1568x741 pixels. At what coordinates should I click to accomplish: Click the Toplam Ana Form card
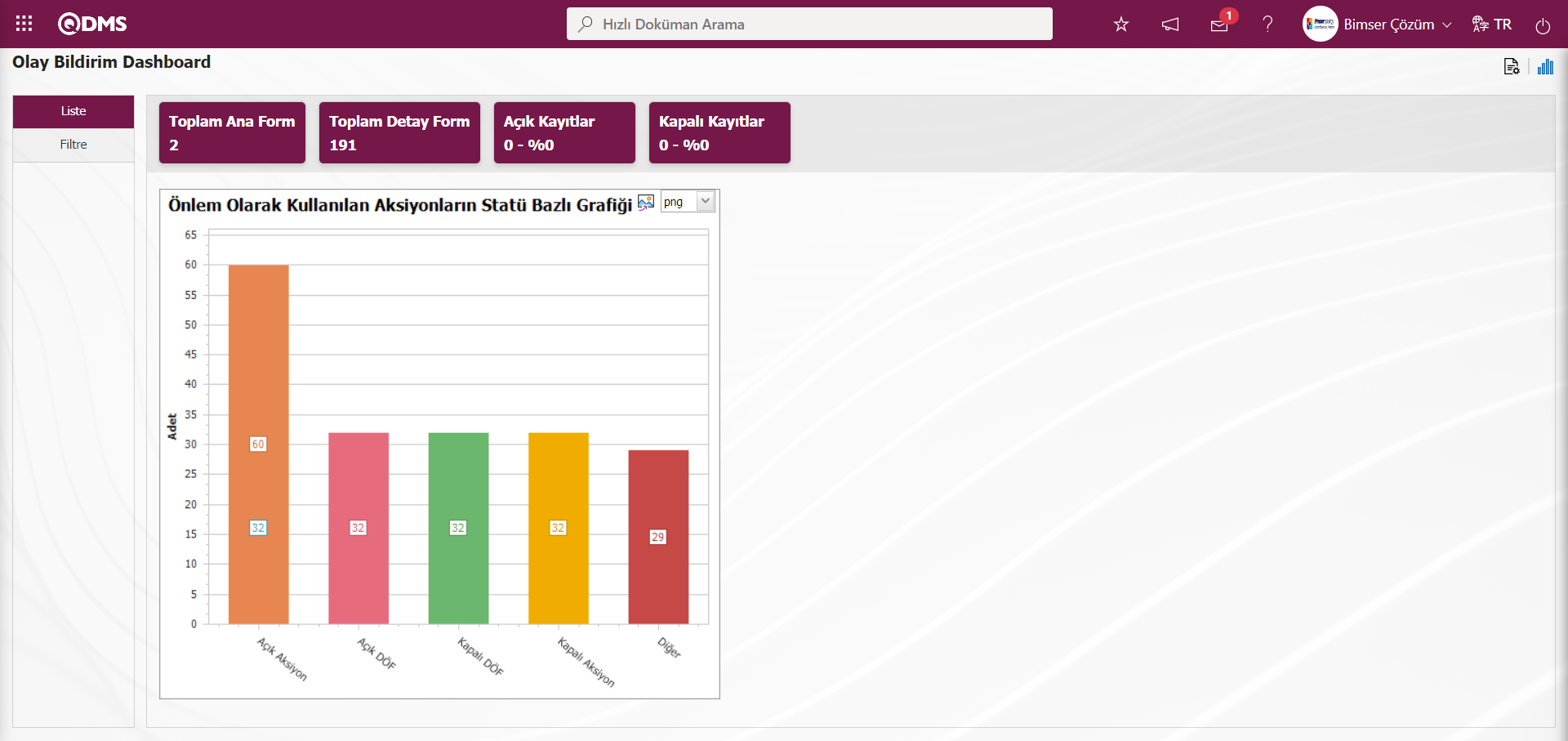(x=232, y=132)
